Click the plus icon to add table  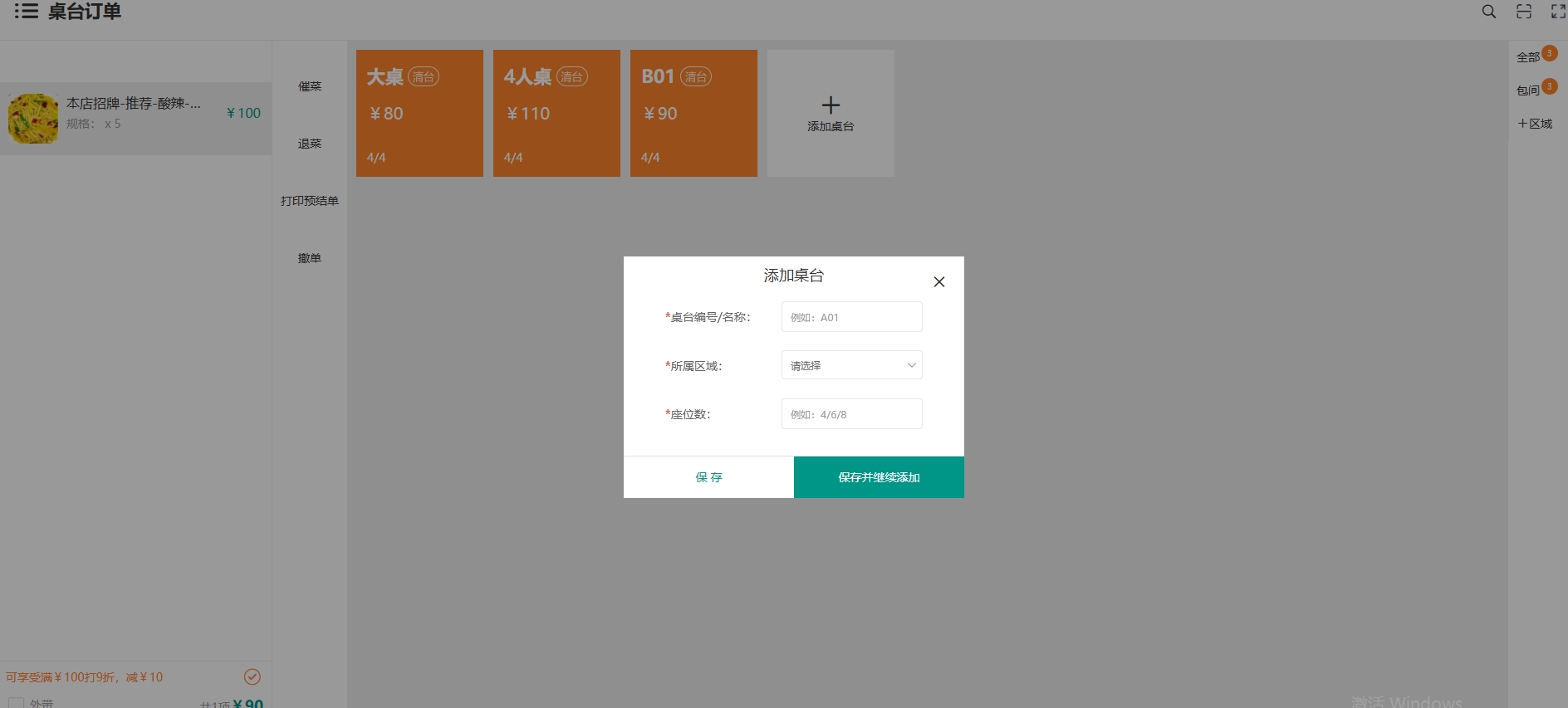[831, 105]
